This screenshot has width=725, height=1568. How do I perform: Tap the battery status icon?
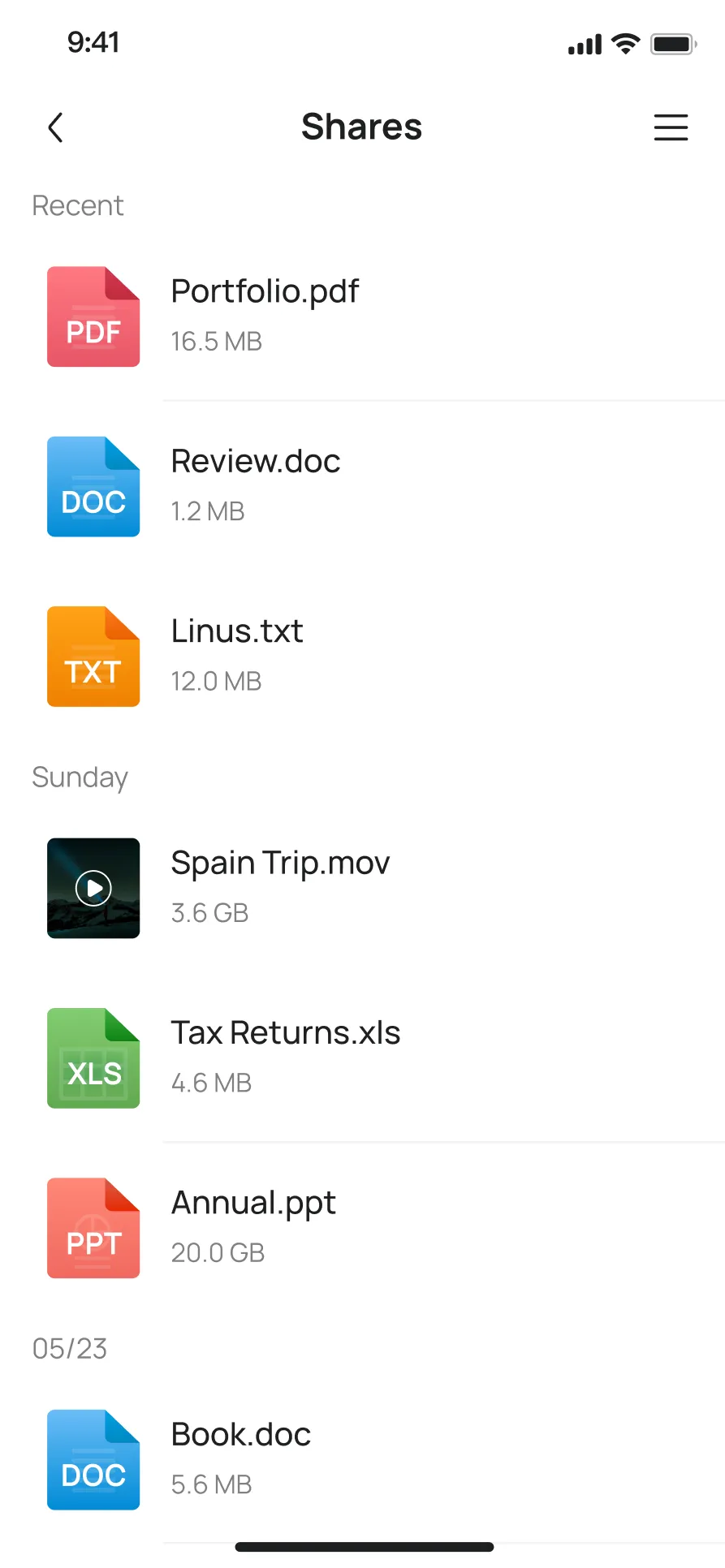673,44
